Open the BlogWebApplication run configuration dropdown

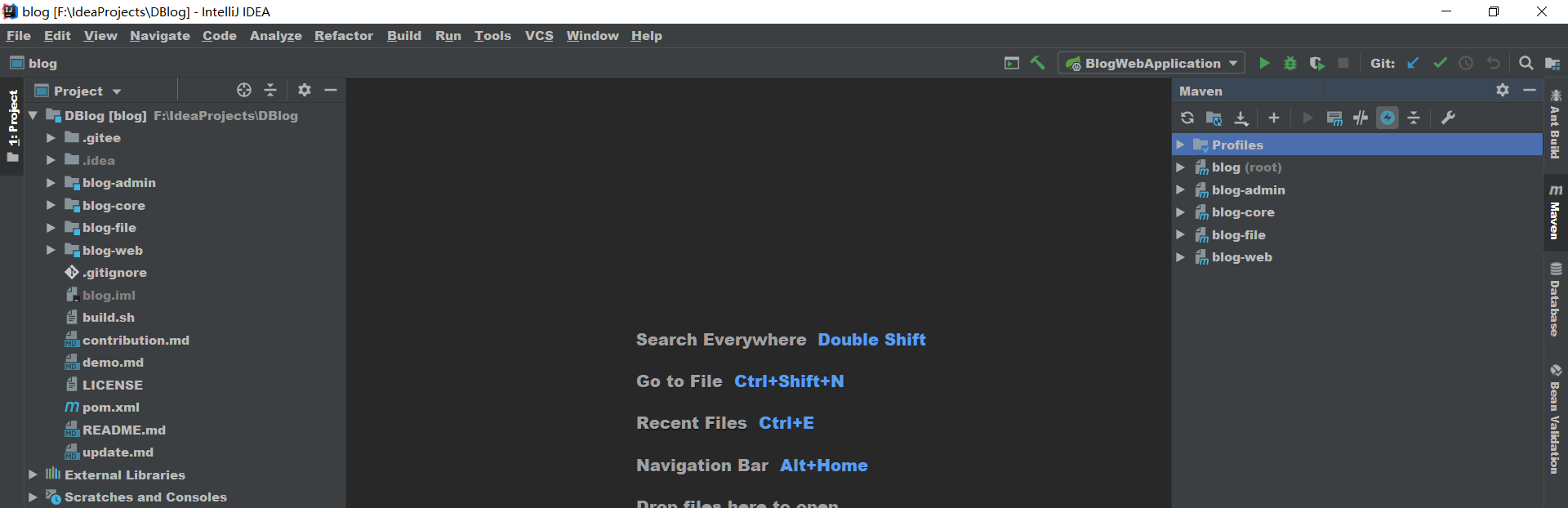pyautogui.click(x=1152, y=63)
